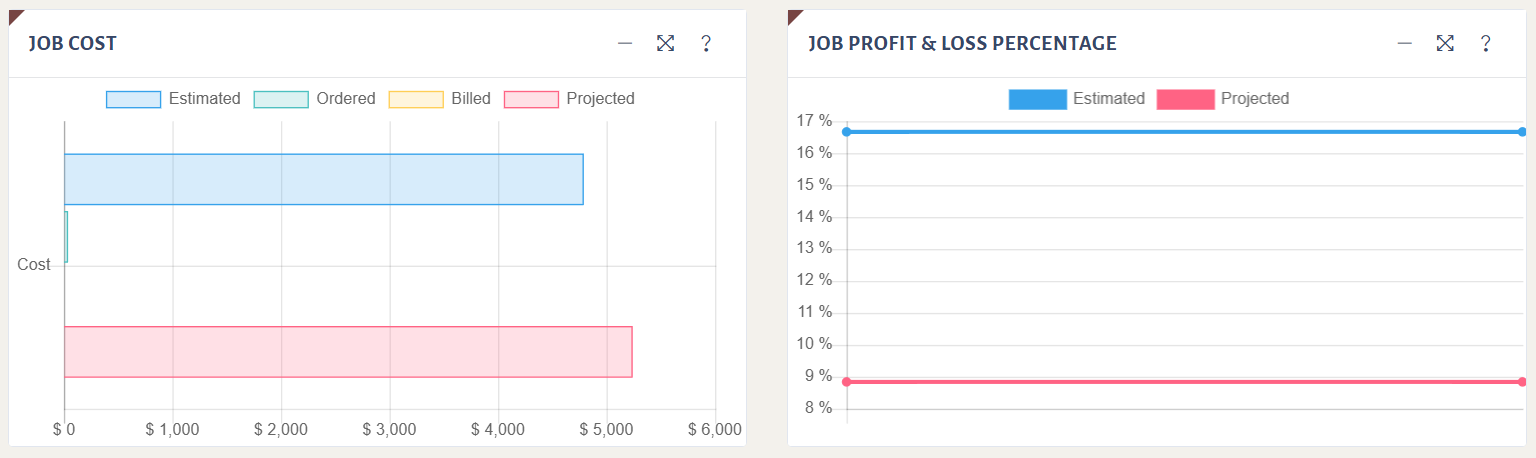
Task: Select left data point on Projected percentage line
Action: 846,382
